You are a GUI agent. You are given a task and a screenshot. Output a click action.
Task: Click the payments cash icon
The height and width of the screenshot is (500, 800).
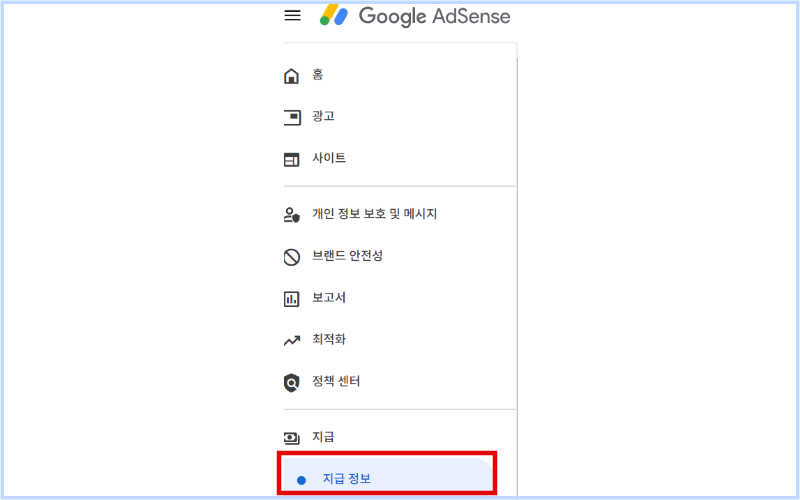click(291, 437)
